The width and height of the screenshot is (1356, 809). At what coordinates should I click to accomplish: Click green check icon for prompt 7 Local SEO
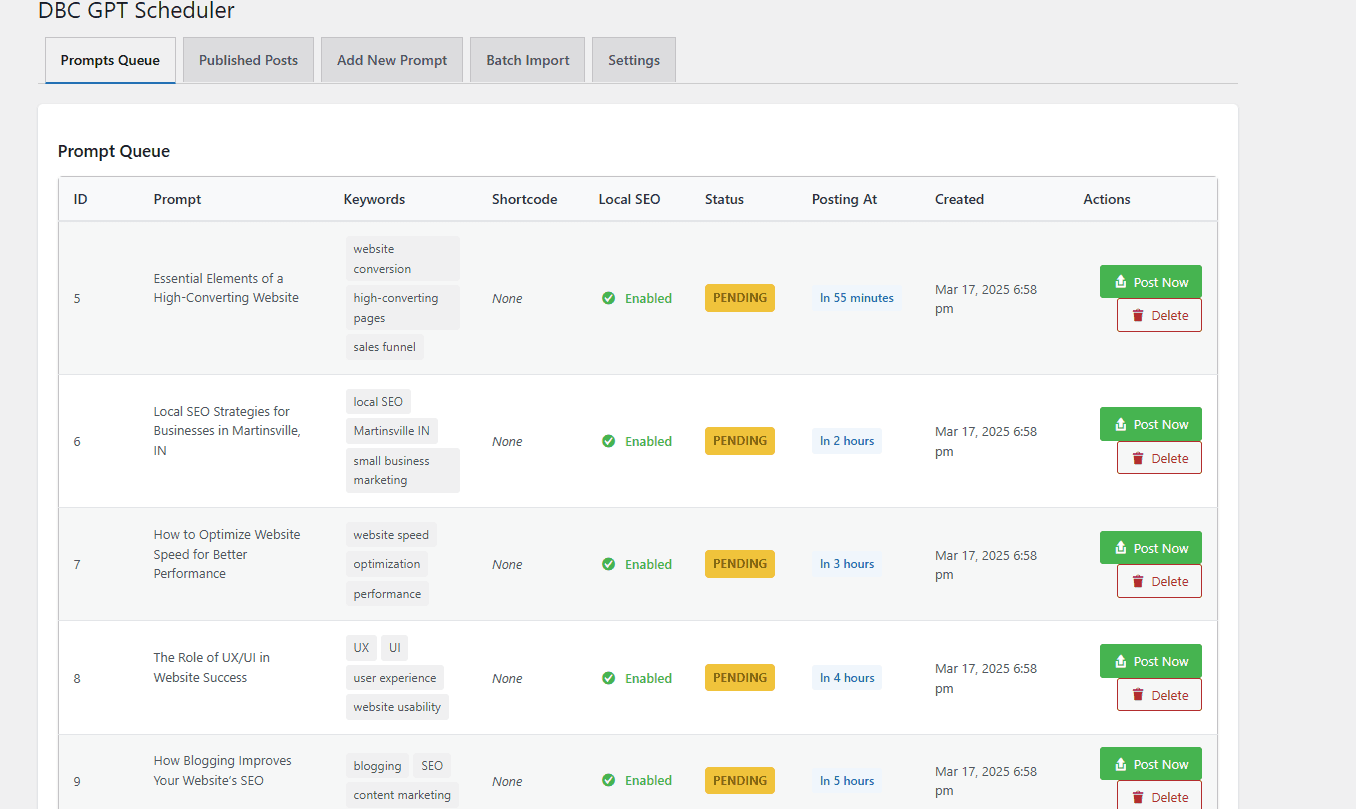tap(608, 564)
